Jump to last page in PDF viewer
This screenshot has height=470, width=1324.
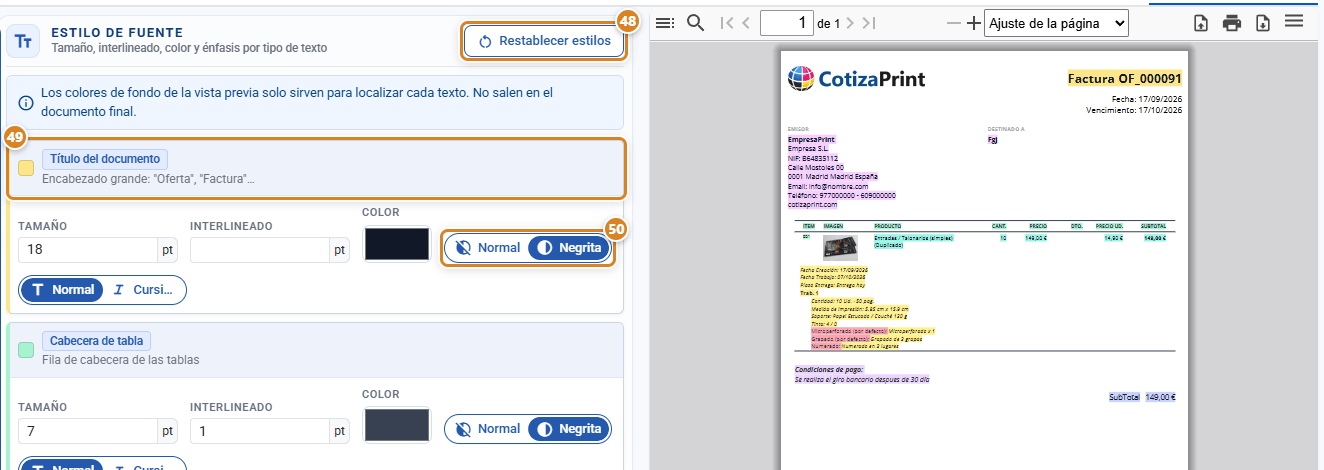(869, 22)
